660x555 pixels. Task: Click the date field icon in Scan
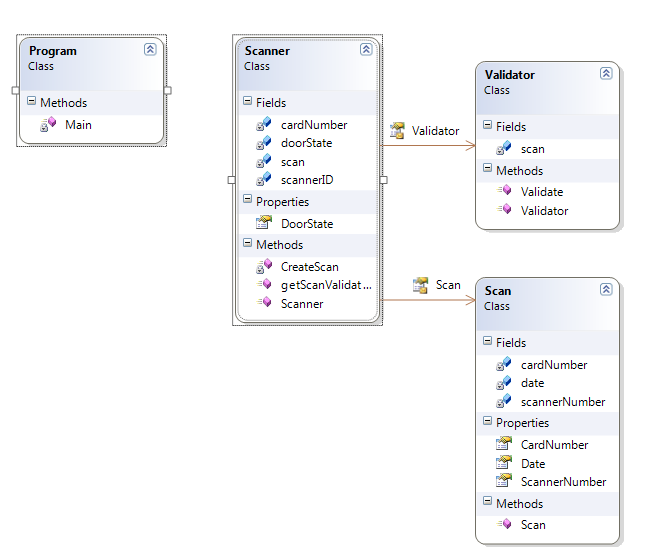503,382
